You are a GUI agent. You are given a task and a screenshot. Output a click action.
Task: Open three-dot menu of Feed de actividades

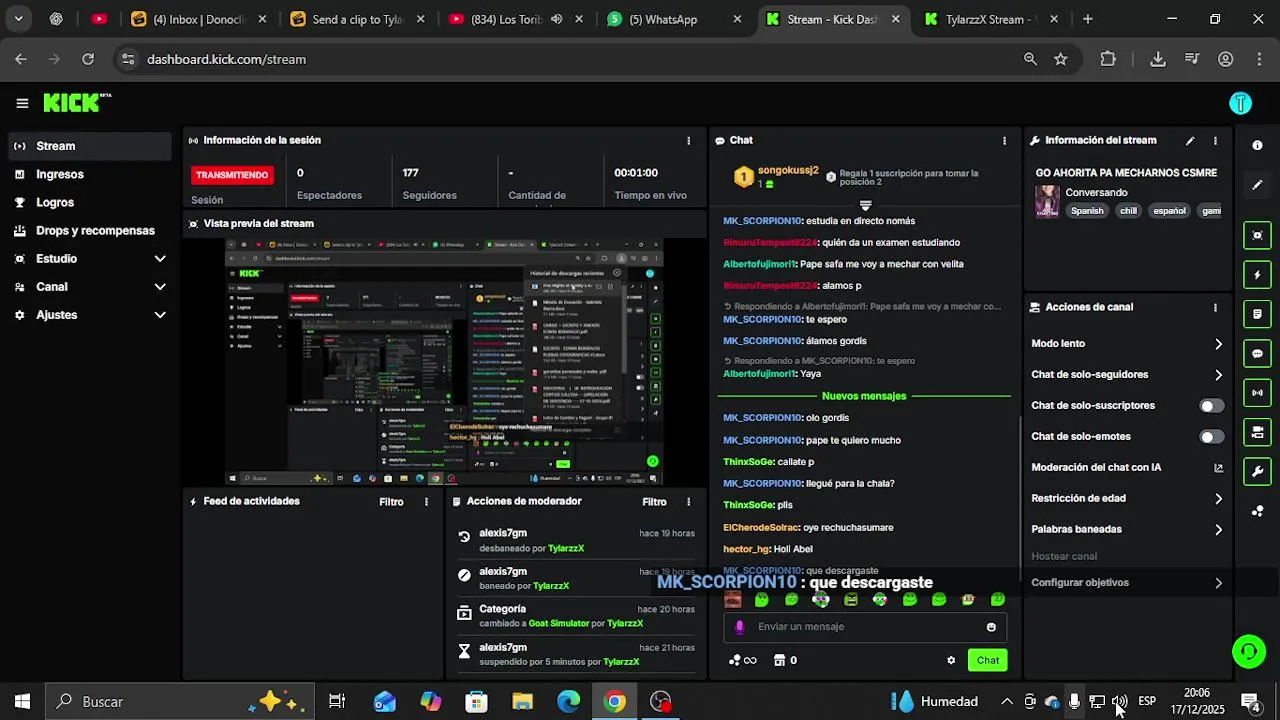(426, 502)
